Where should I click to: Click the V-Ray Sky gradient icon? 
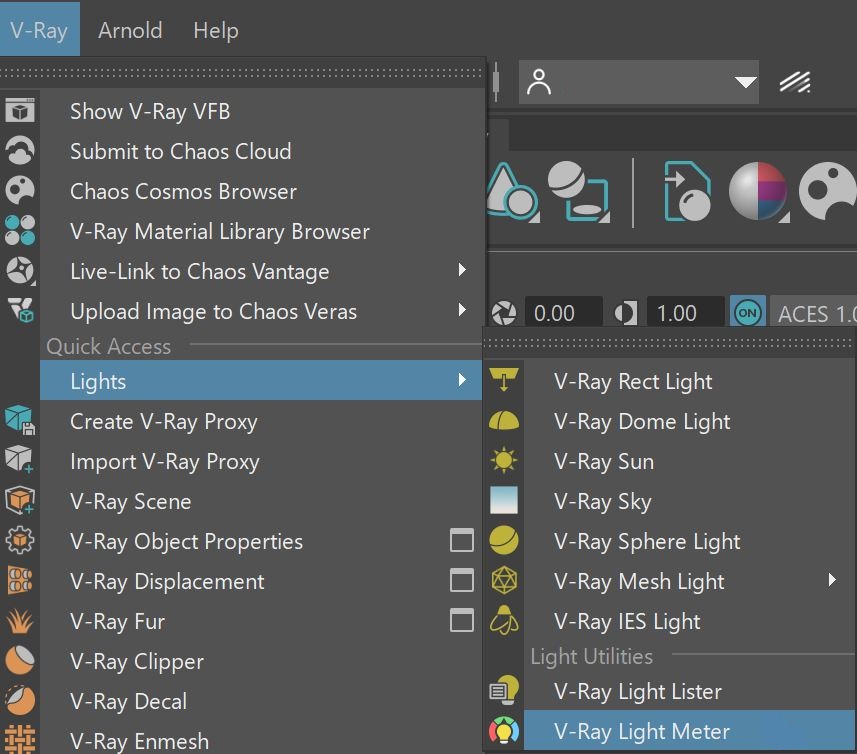pos(504,500)
